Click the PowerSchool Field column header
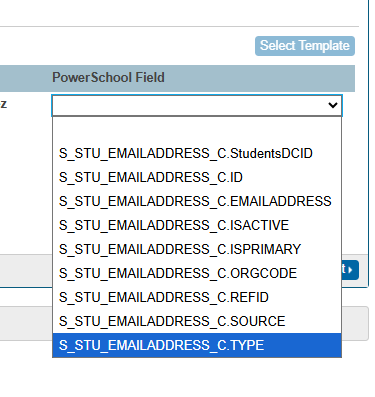The width and height of the screenshot is (375, 397). pyautogui.click(x=108, y=78)
